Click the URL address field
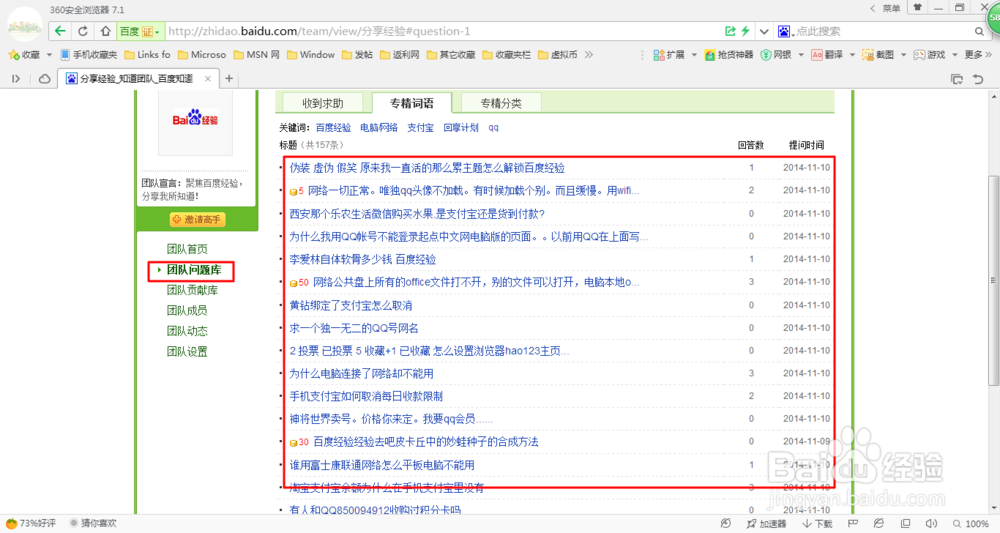The height and width of the screenshot is (533, 1000). [x=441, y=31]
